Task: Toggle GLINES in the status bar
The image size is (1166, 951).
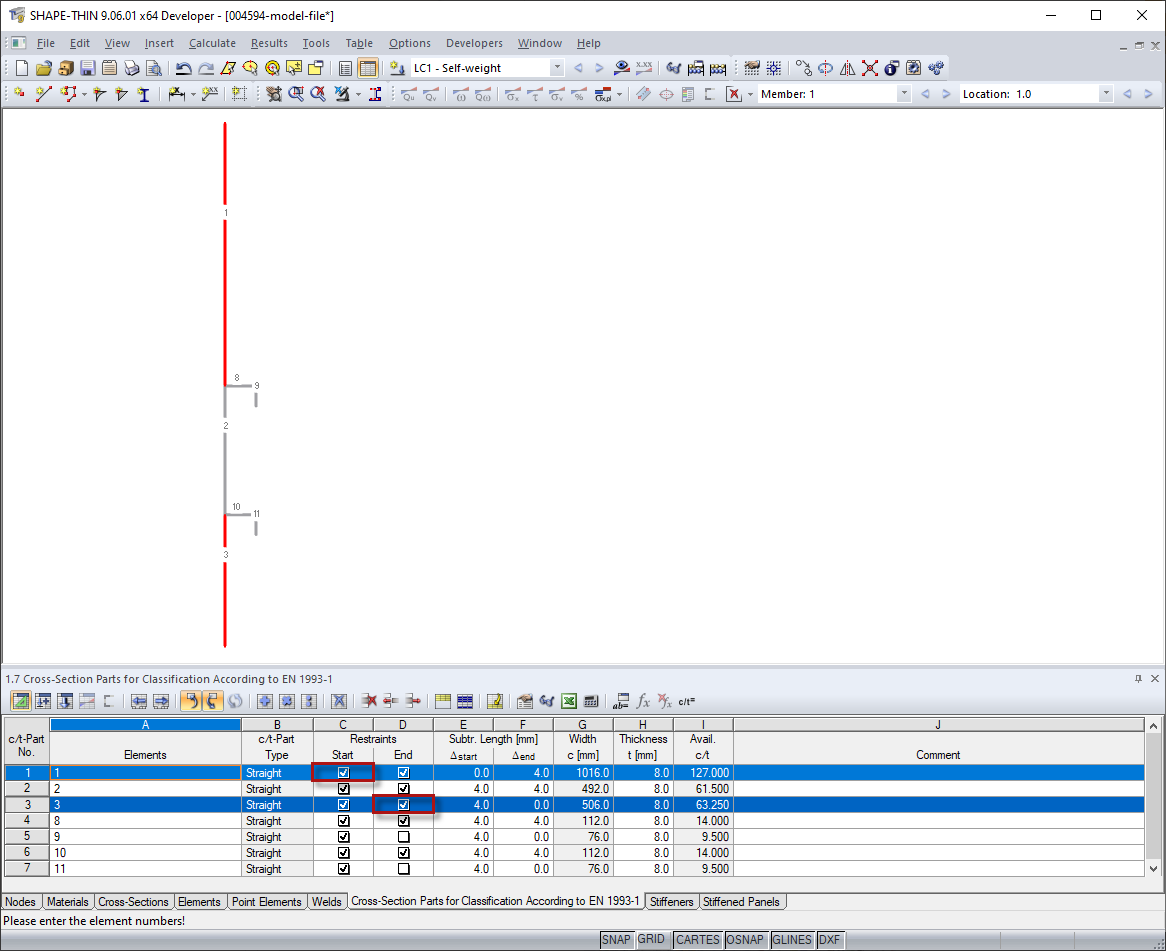Action: pos(792,940)
